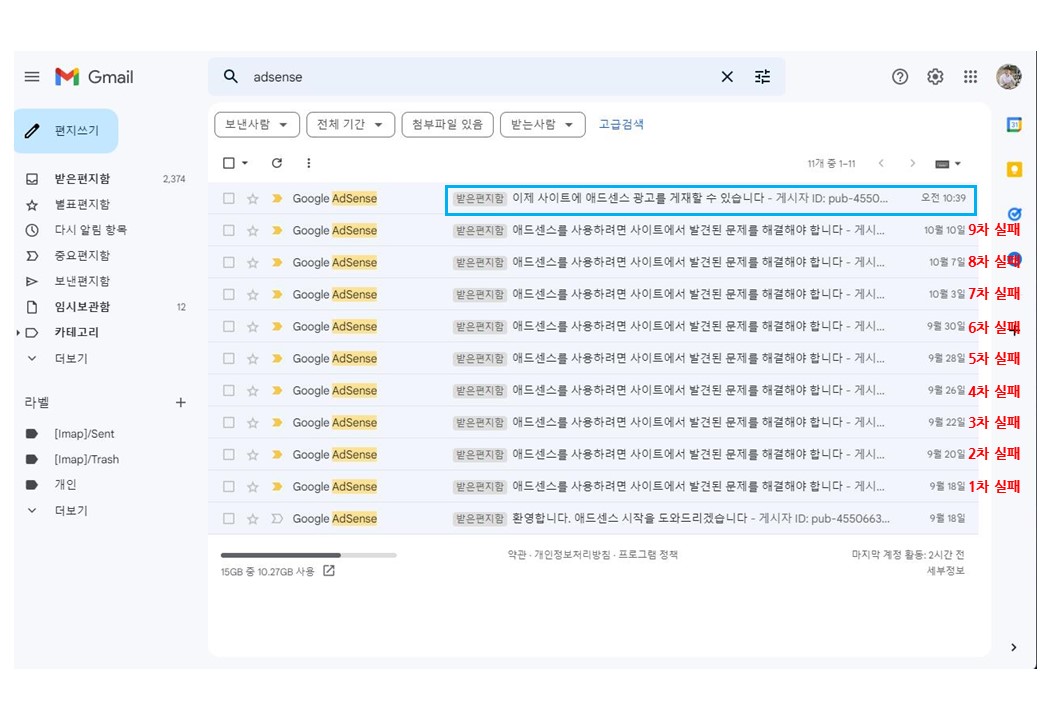Open the Google apps grid
The width and height of the screenshot is (1040, 720).
click(970, 77)
